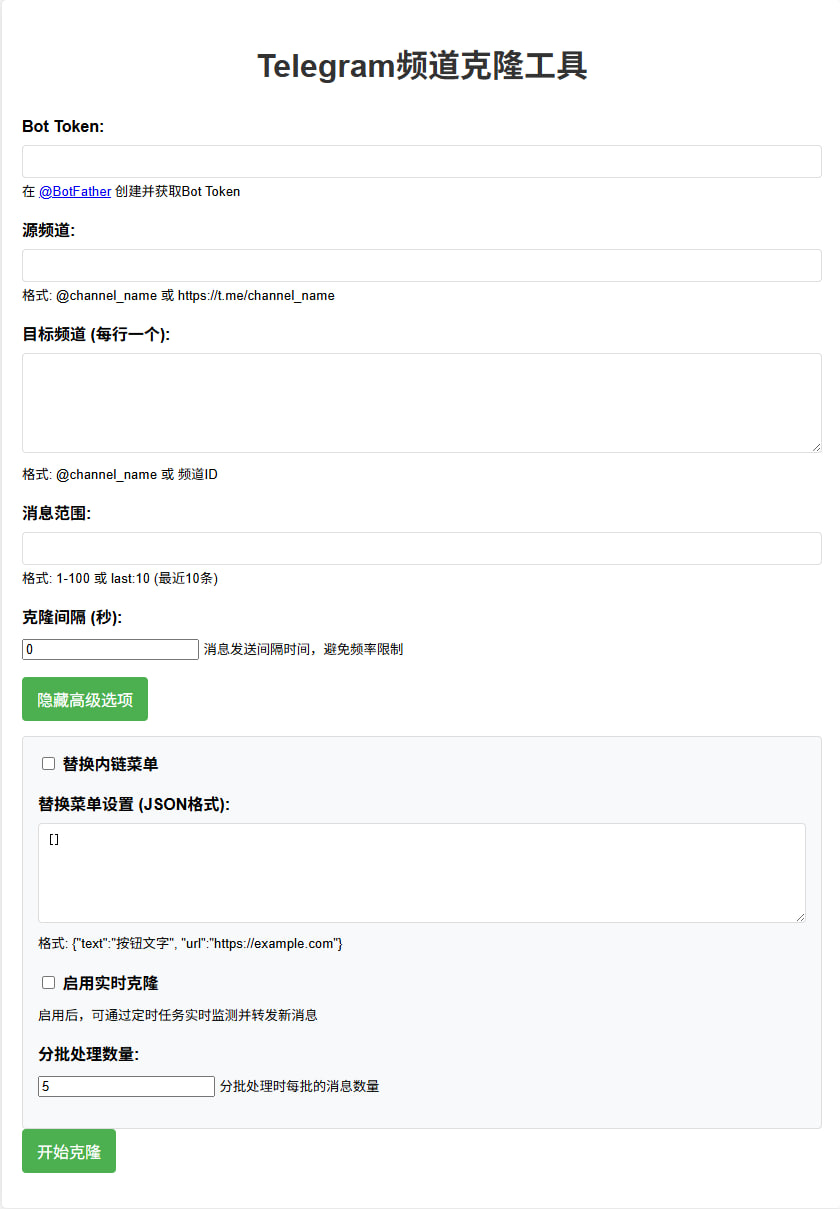Click the 克隆间隔 interval number field

tap(110, 649)
